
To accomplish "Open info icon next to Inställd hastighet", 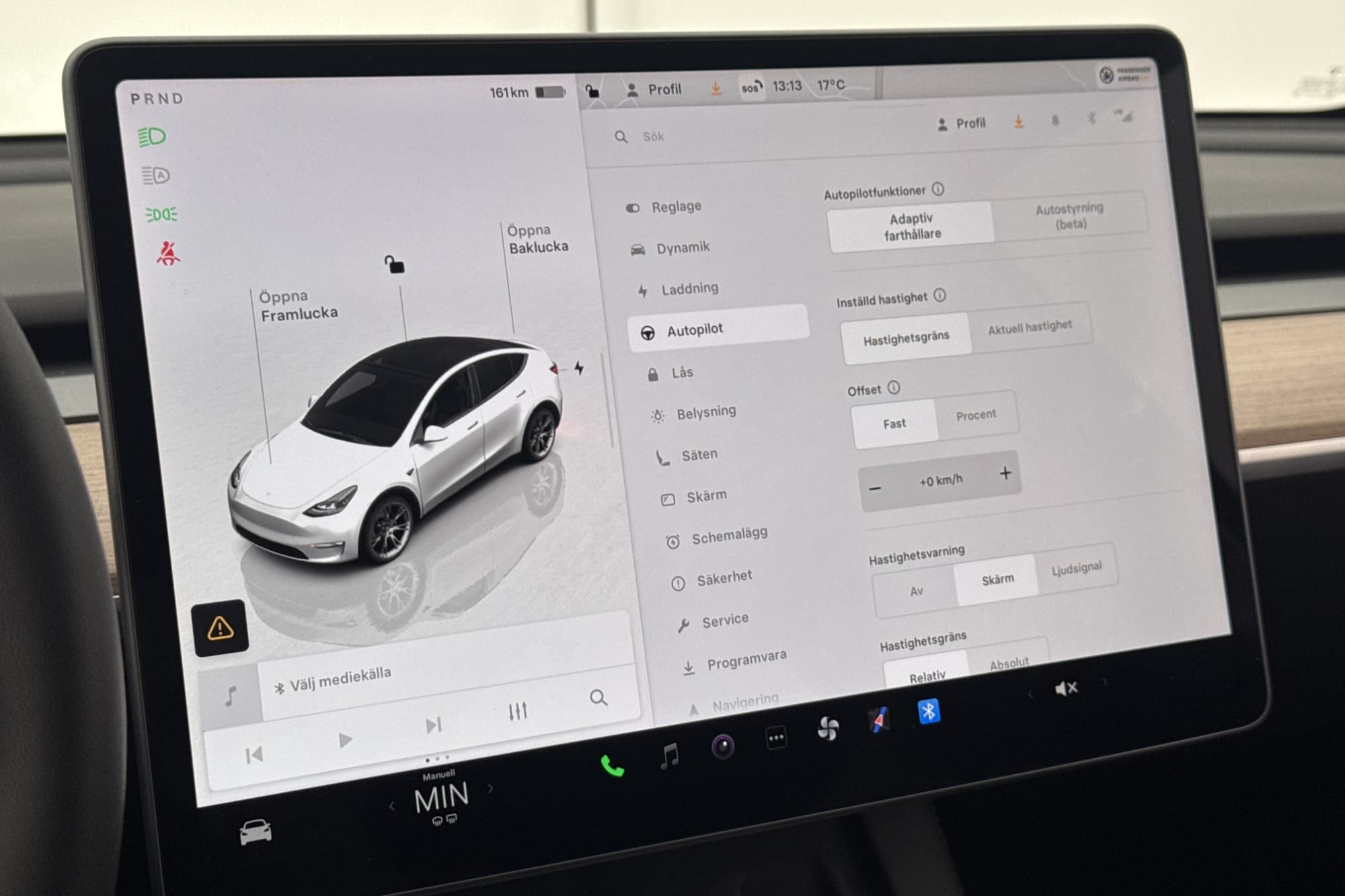I will (x=939, y=295).
